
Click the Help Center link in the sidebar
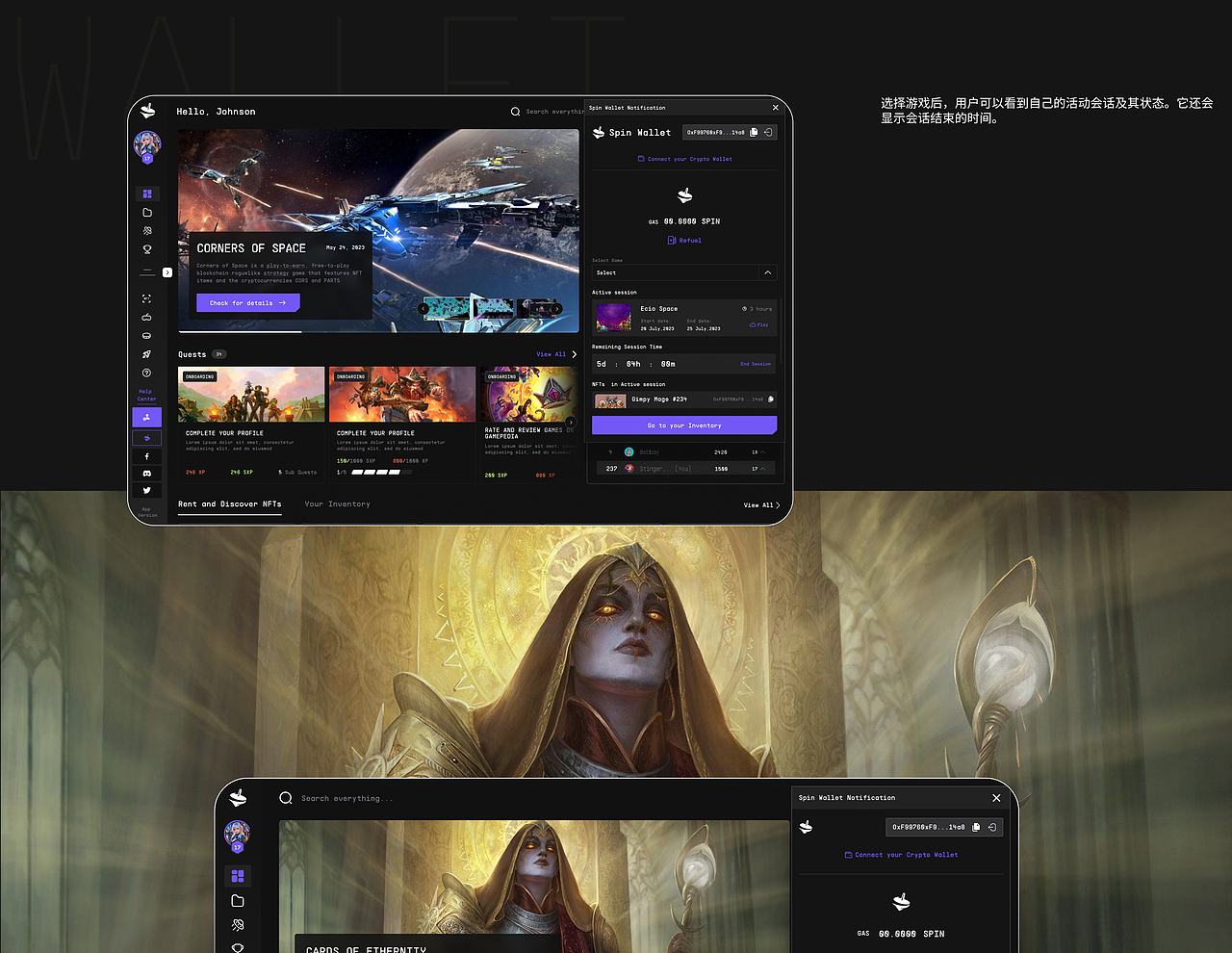(146, 395)
